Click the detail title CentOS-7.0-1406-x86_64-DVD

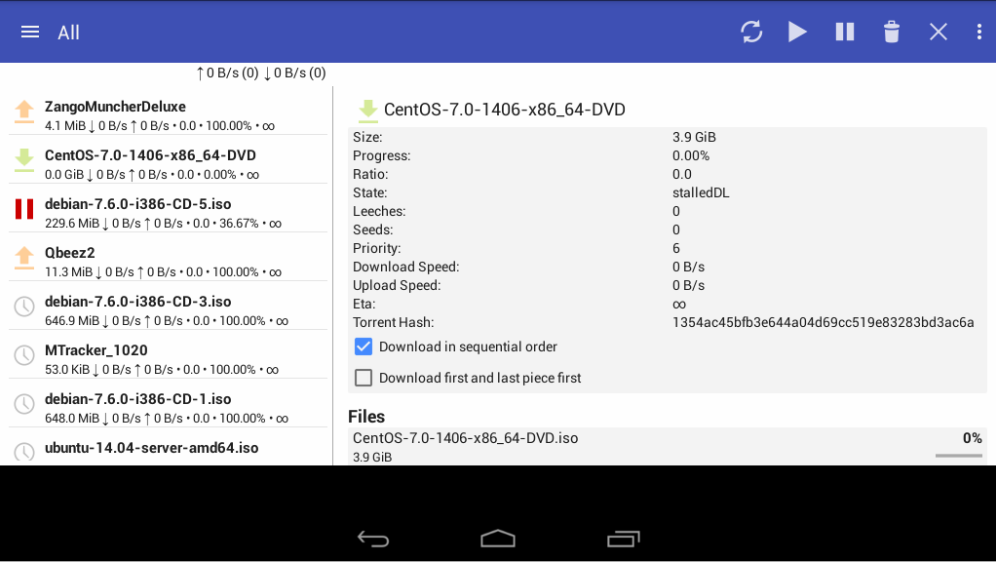coord(504,110)
